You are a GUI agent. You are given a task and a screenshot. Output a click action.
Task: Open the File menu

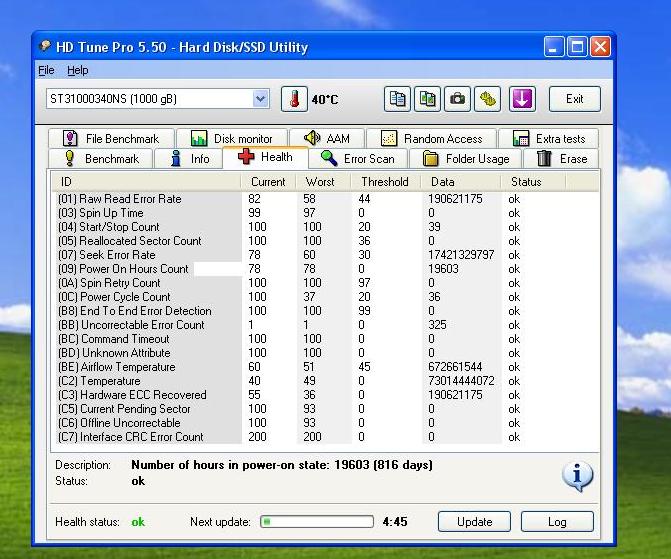(46, 70)
